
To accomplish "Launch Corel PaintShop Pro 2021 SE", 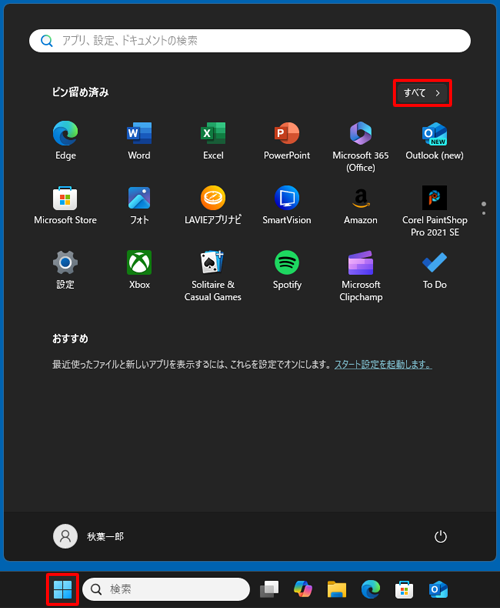I will point(434,211).
